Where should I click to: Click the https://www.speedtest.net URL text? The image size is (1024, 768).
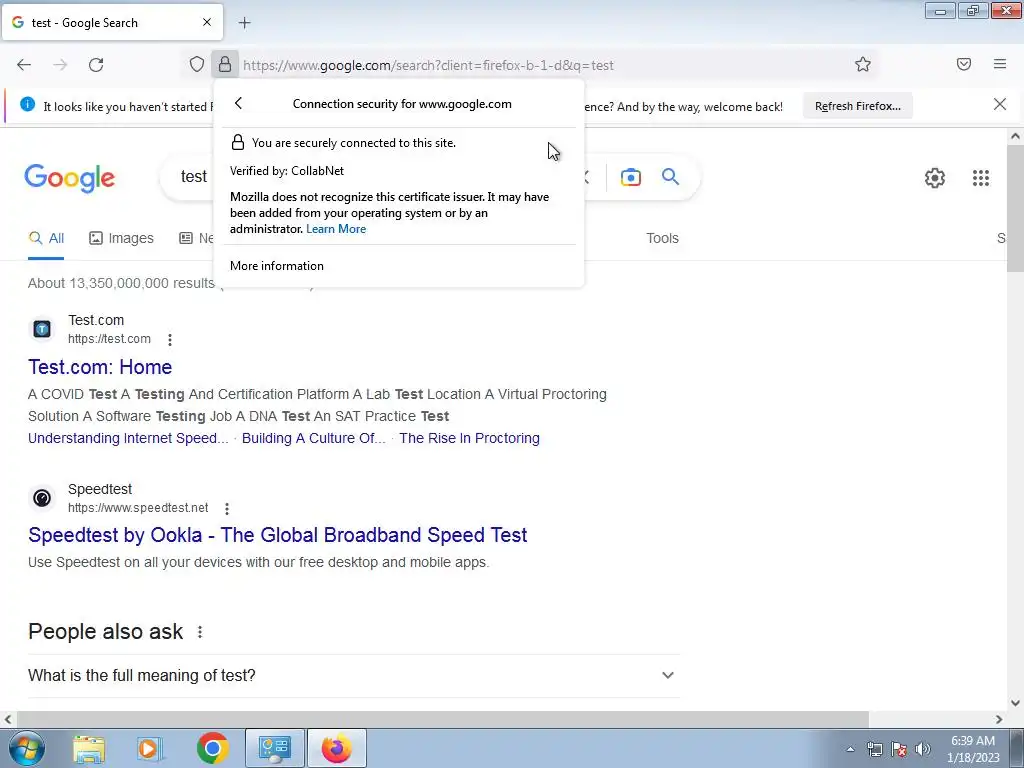click(138, 507)
